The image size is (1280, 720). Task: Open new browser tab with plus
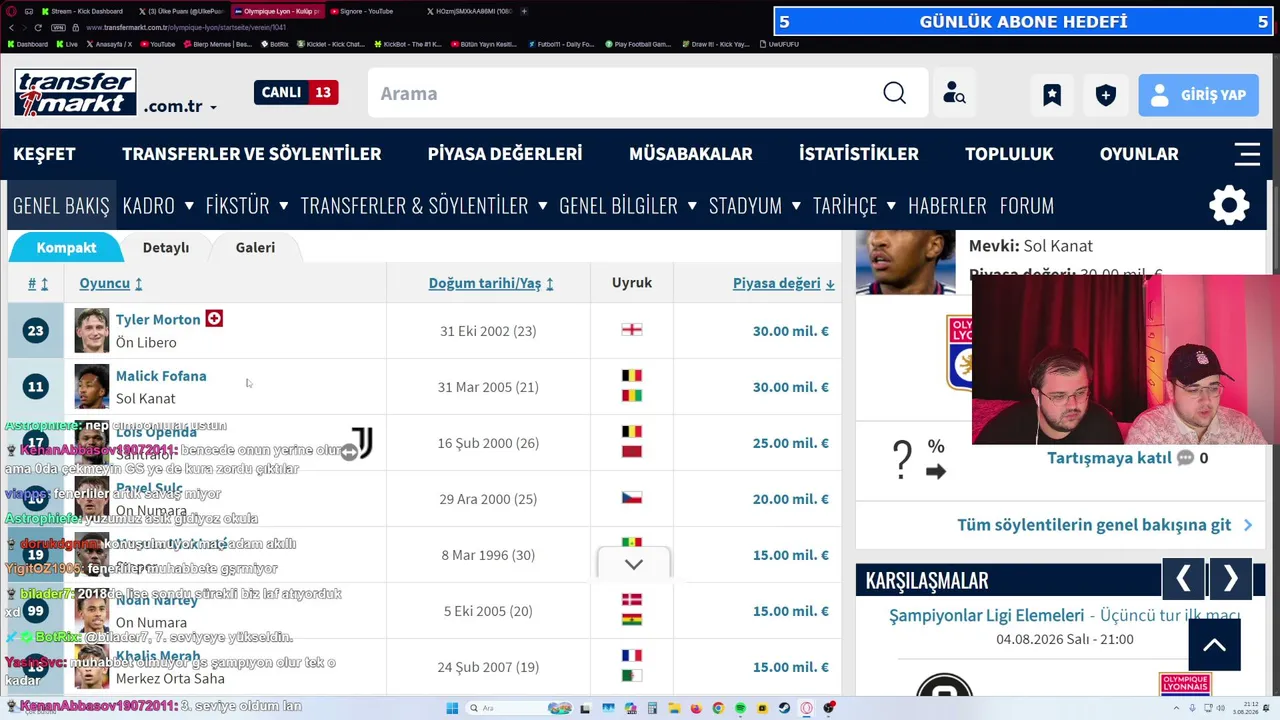[x=524, y=11]
